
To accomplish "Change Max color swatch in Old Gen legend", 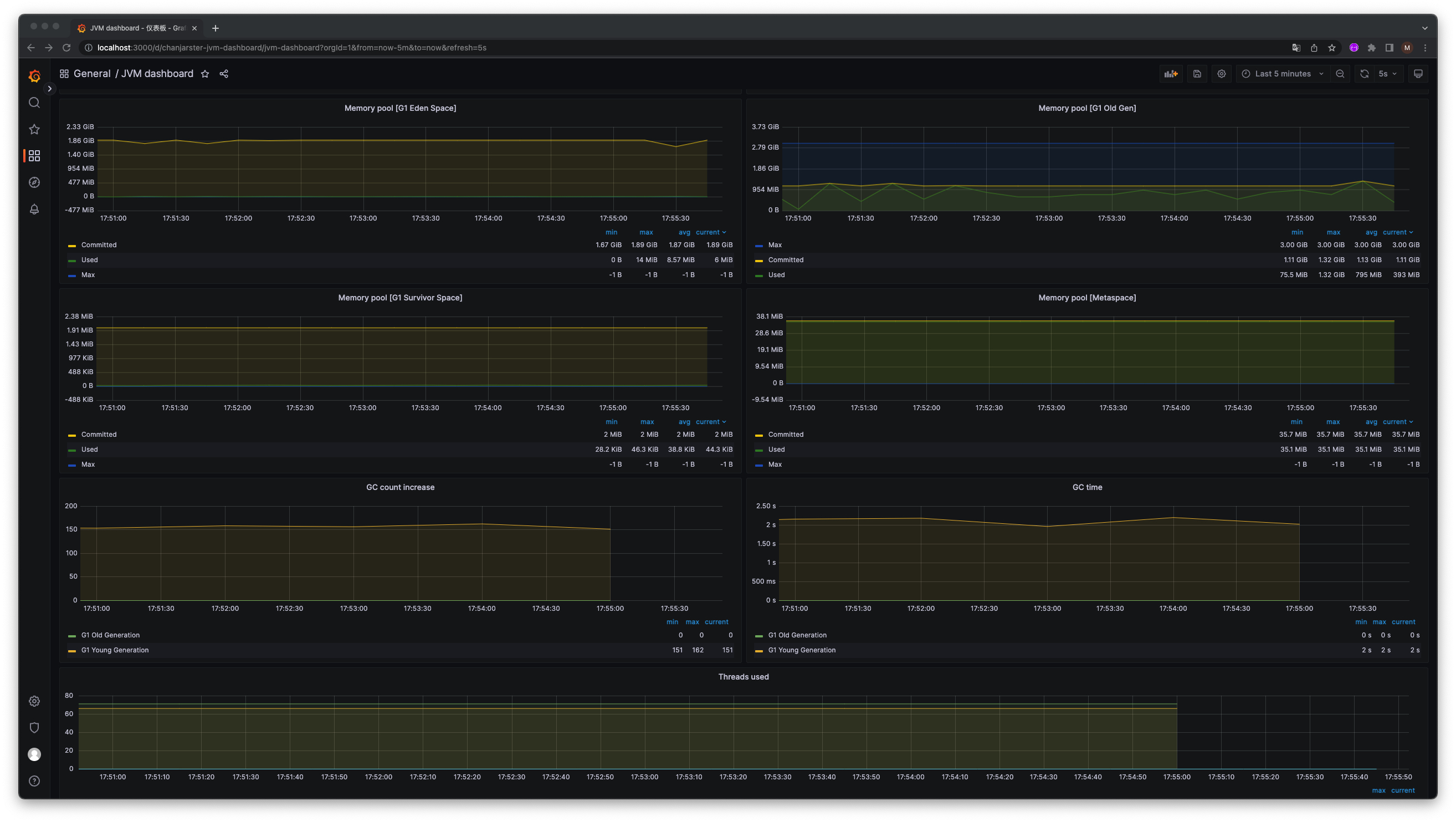I will (758, 246).
